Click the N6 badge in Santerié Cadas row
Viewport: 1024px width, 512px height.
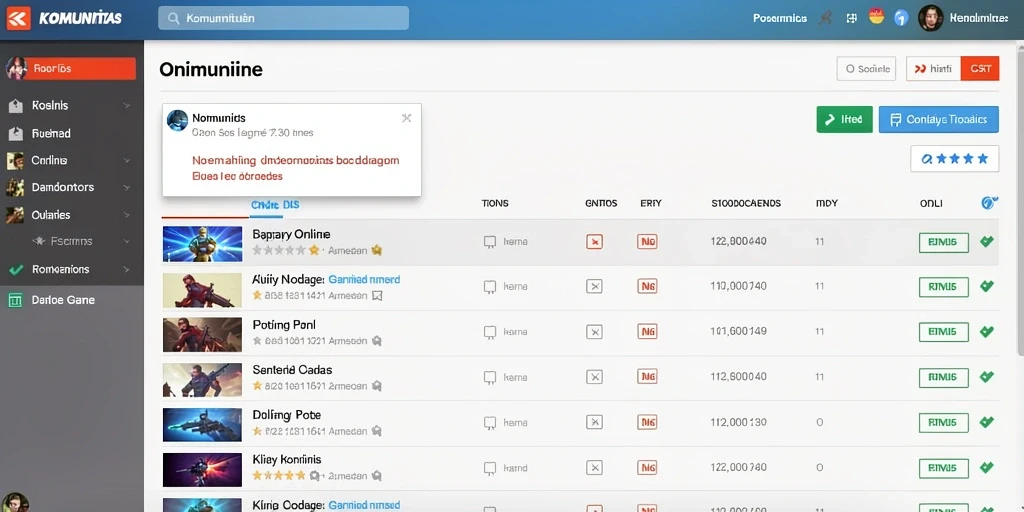pyautogui.click(x=647, y=377)
